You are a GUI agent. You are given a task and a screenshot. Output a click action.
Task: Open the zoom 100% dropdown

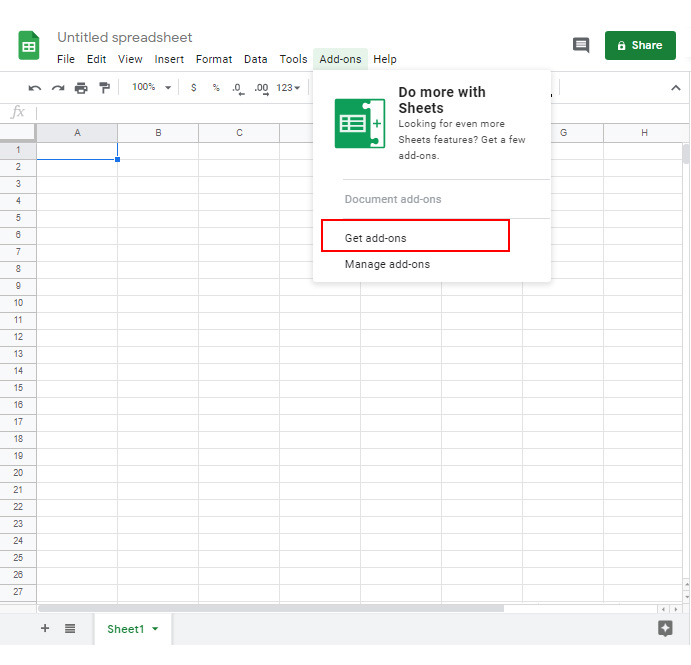tap(151, 87)
